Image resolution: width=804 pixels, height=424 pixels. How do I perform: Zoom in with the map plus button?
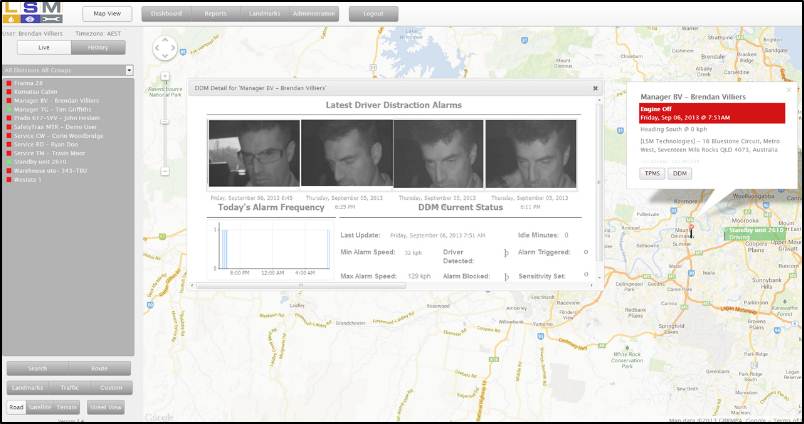click(163, 77)
